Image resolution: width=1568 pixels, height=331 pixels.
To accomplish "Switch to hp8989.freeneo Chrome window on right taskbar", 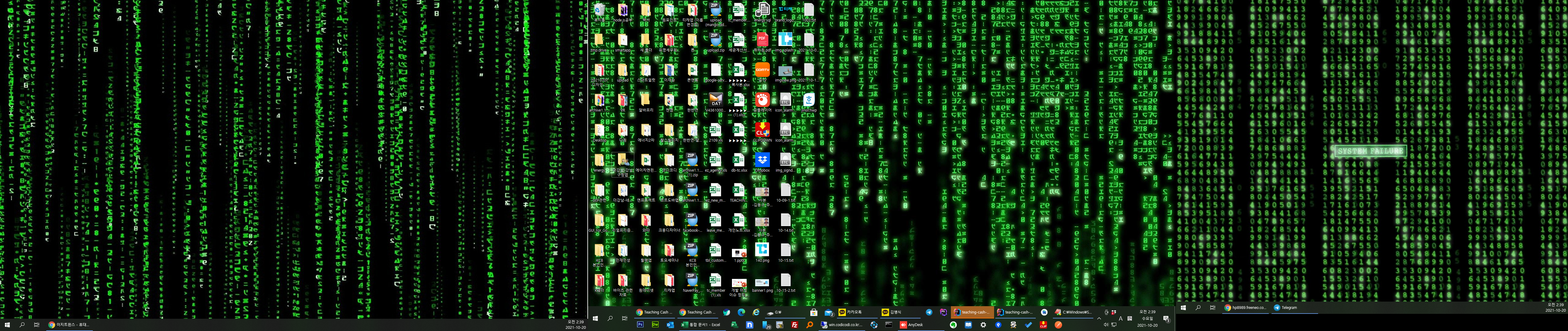I will [x=1246, y=307].
